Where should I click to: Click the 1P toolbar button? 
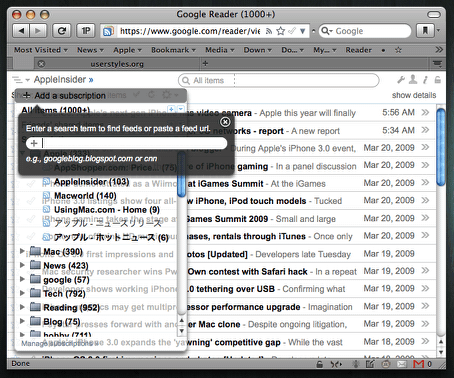[86, 31]
